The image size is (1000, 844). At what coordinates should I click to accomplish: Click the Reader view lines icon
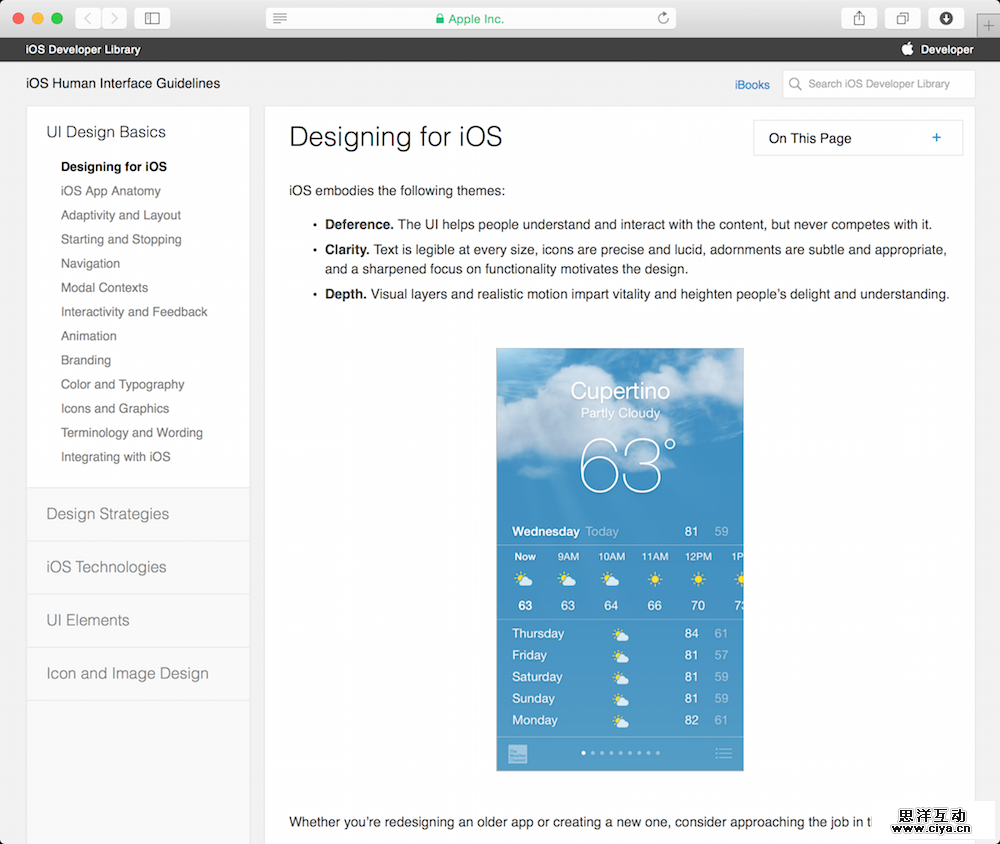pyautogui.click(x=280, y=18)
